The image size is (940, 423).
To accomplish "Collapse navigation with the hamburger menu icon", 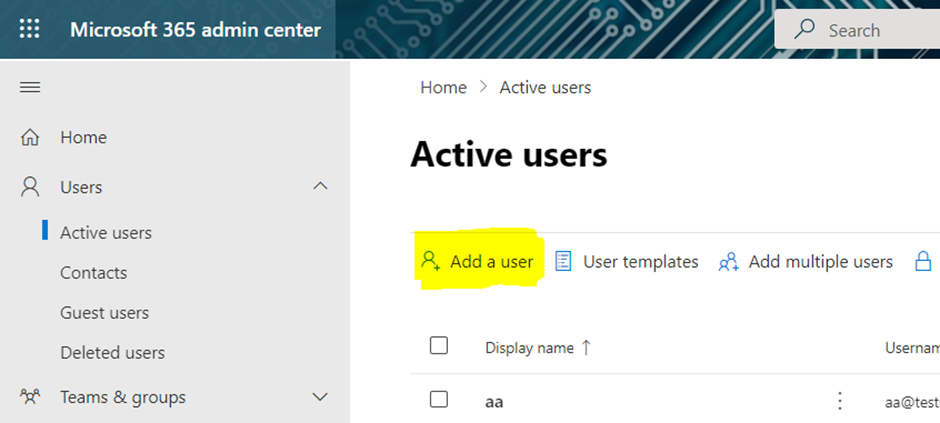I will coord(30,87).
